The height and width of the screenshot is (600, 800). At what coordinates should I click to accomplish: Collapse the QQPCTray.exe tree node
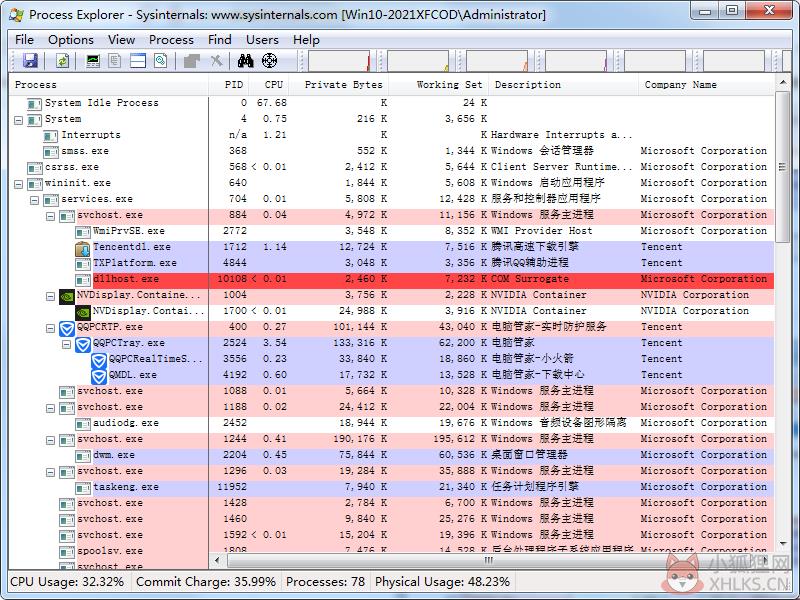66,344
